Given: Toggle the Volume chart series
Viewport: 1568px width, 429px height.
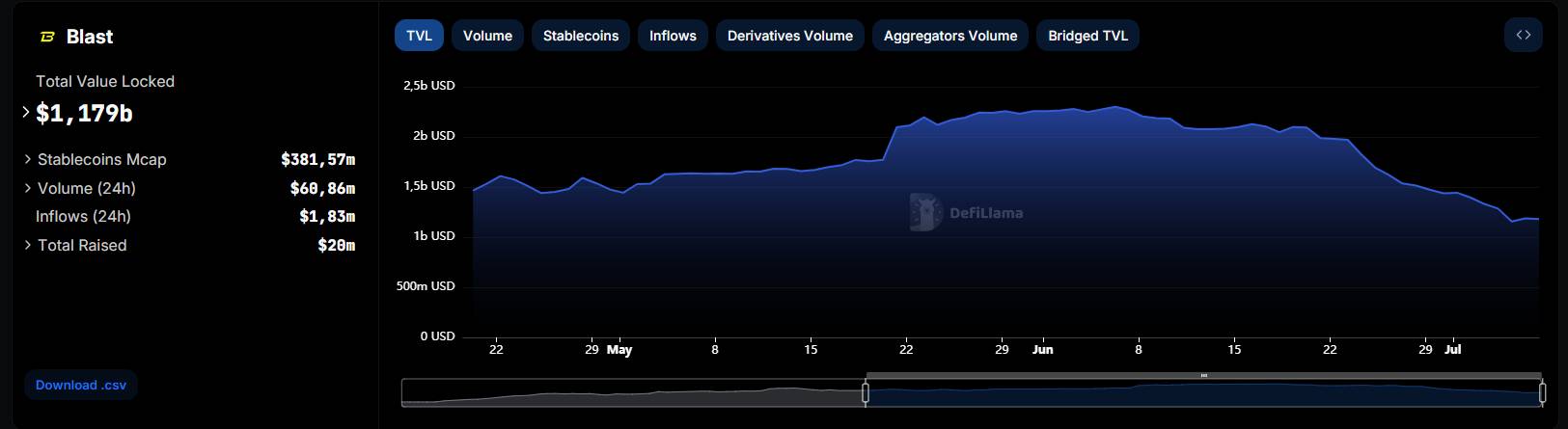Looking at the screenshot, I should [487, 36].
